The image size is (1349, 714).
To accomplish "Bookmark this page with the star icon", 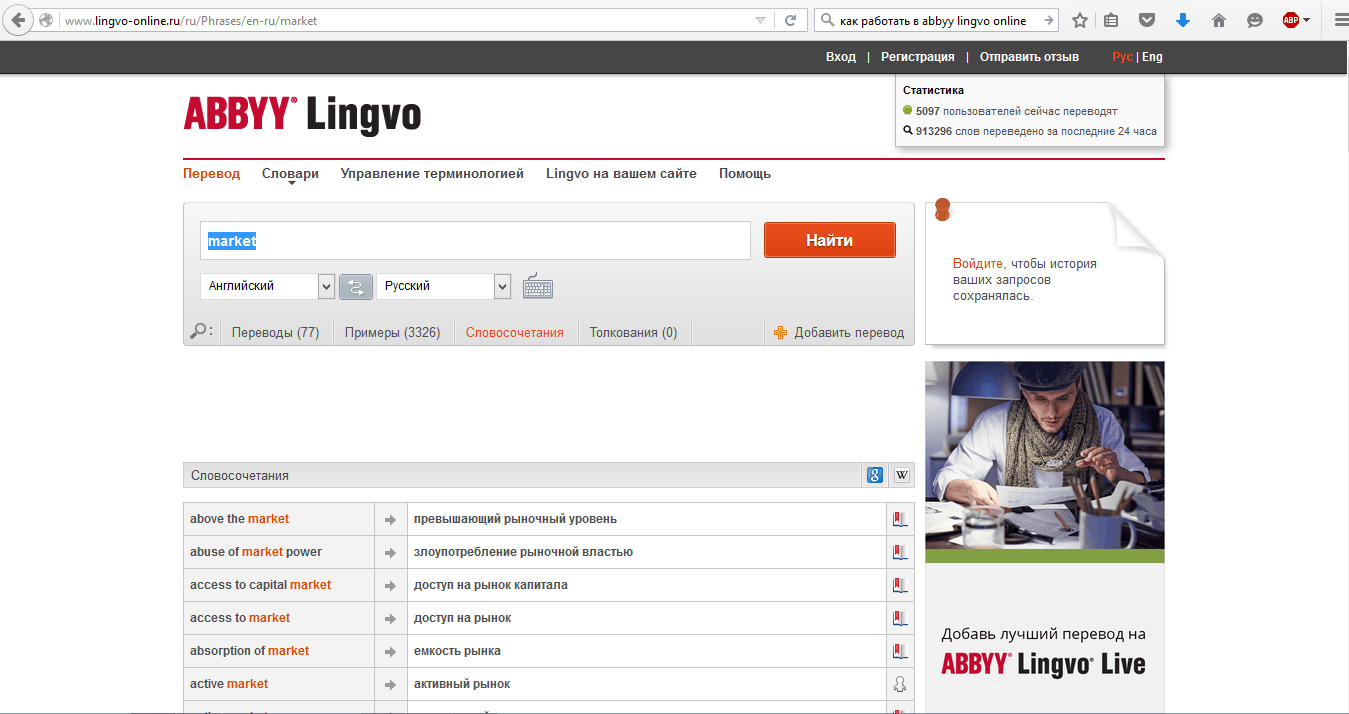I will point(1080,20).
